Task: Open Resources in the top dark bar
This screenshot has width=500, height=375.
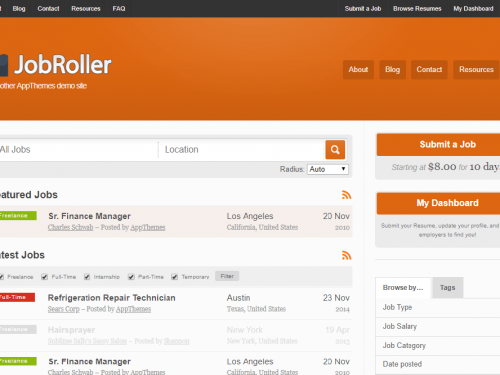Action: click(86, 9)
